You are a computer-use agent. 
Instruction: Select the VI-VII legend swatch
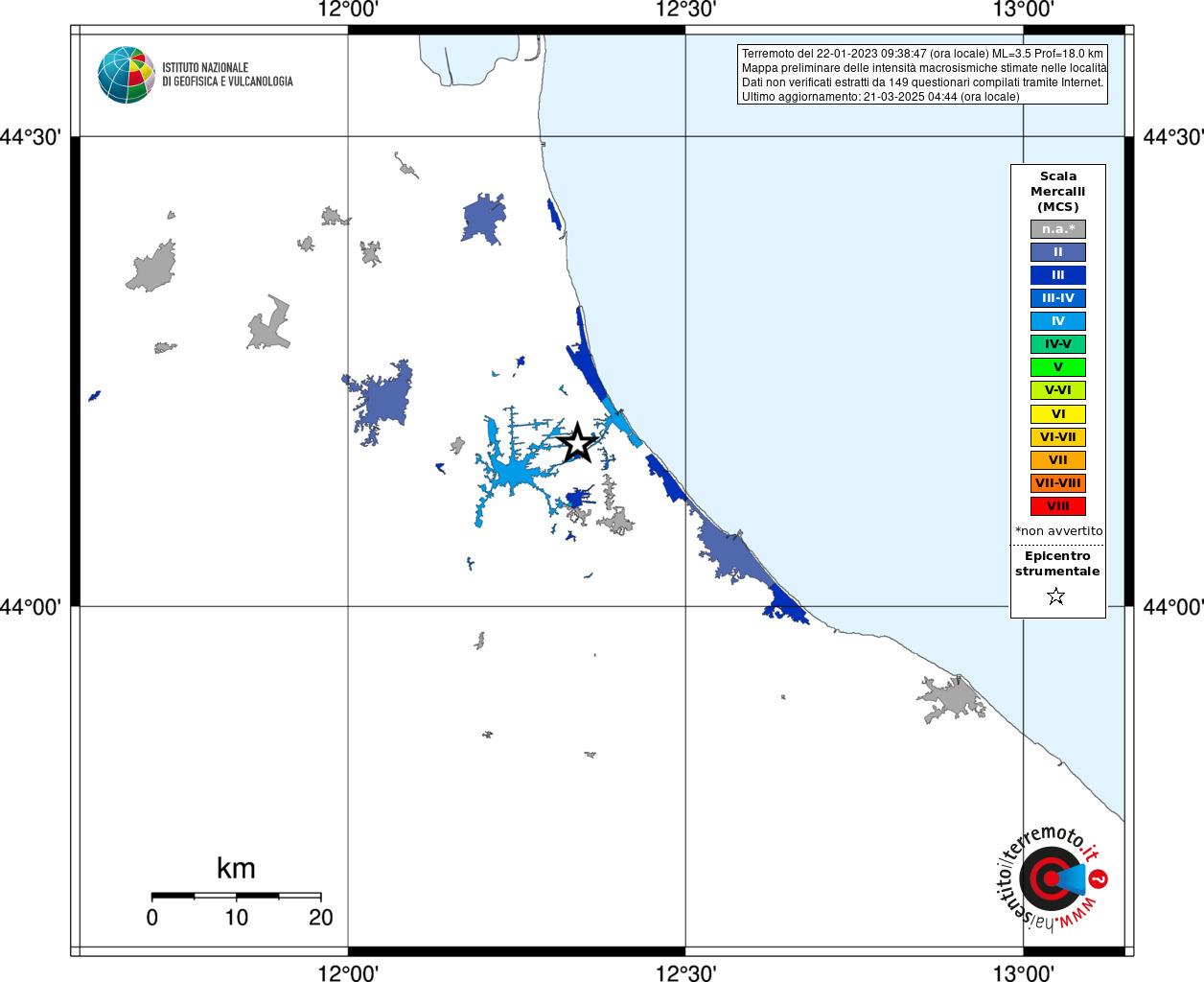tap(1058, 437)
